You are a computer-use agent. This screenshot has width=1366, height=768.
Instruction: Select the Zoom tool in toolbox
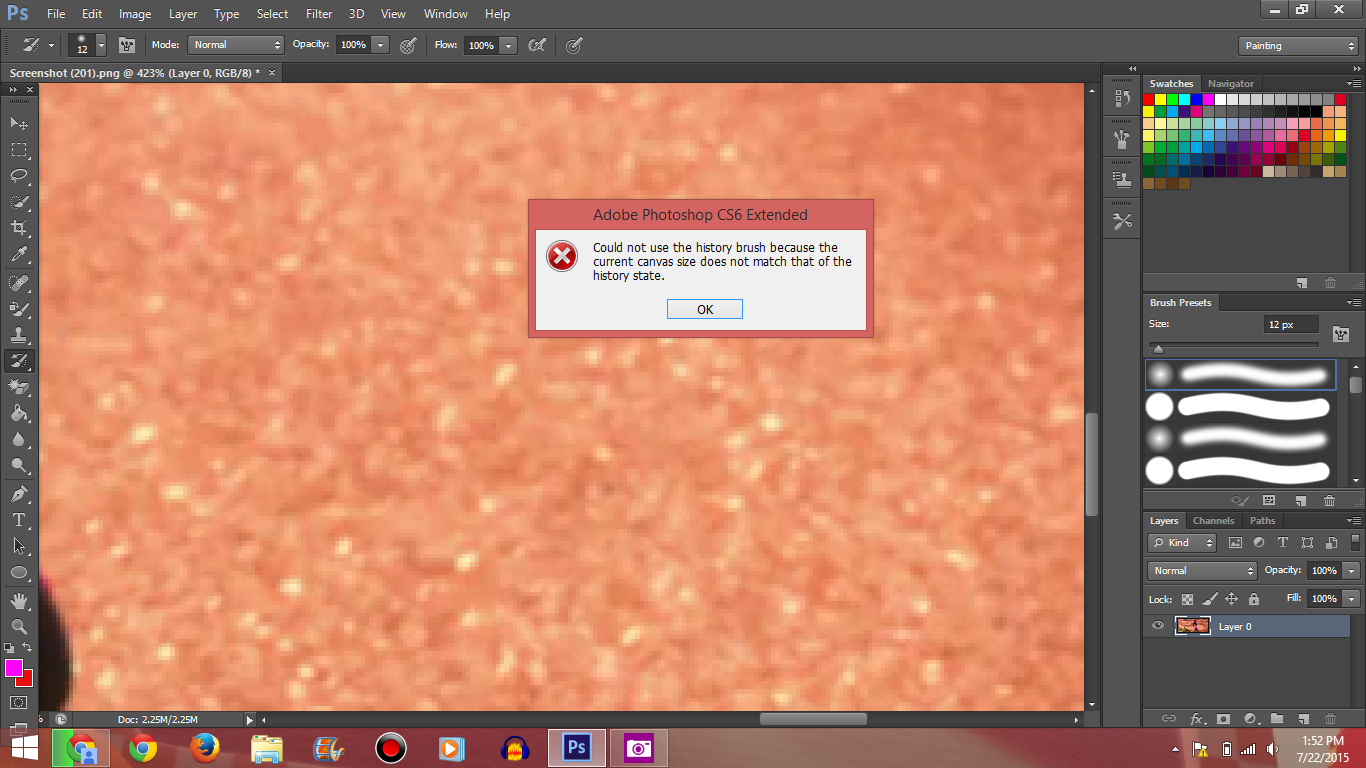[x=19, y=626]
